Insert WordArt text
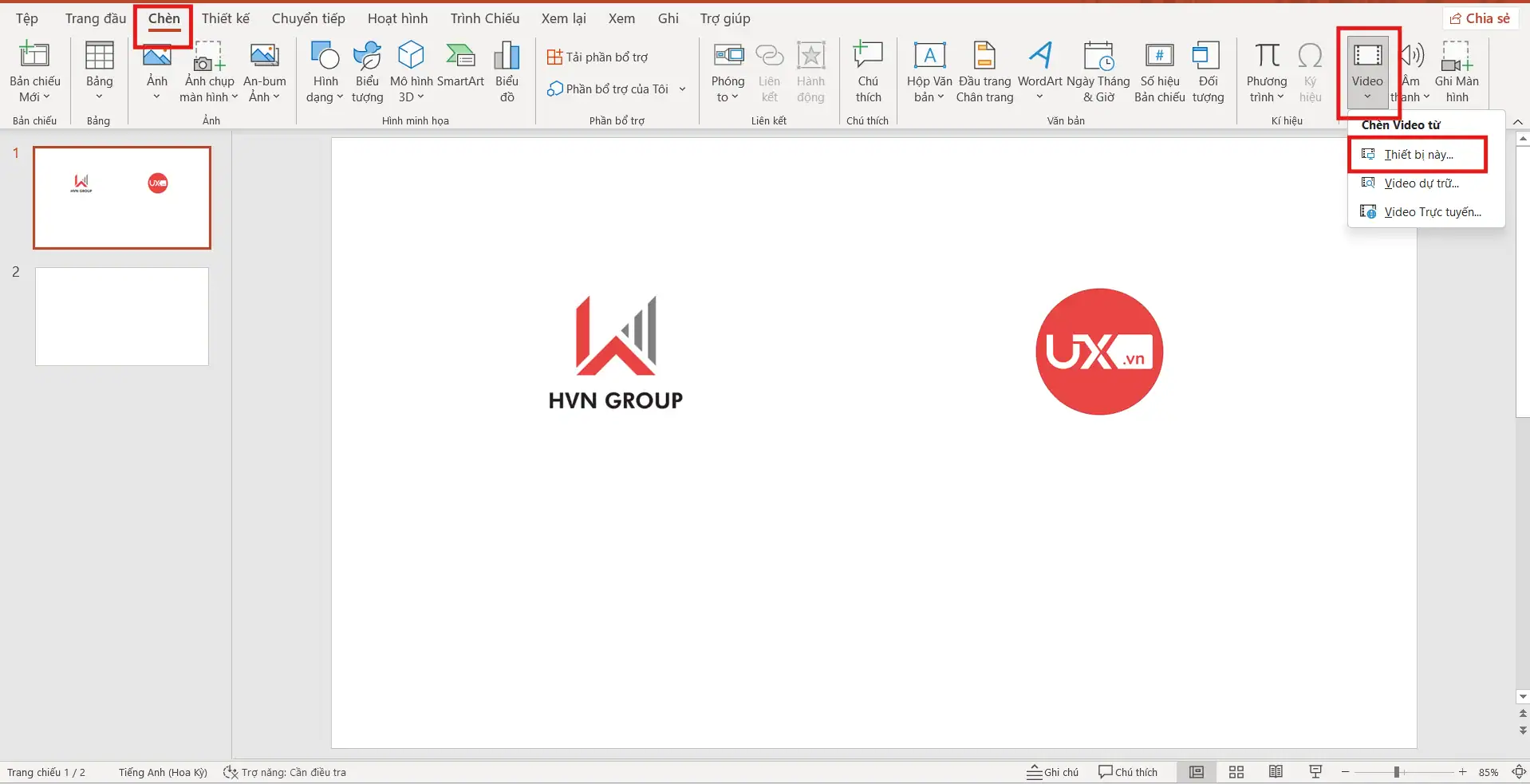 click(x=1039, y=72)
